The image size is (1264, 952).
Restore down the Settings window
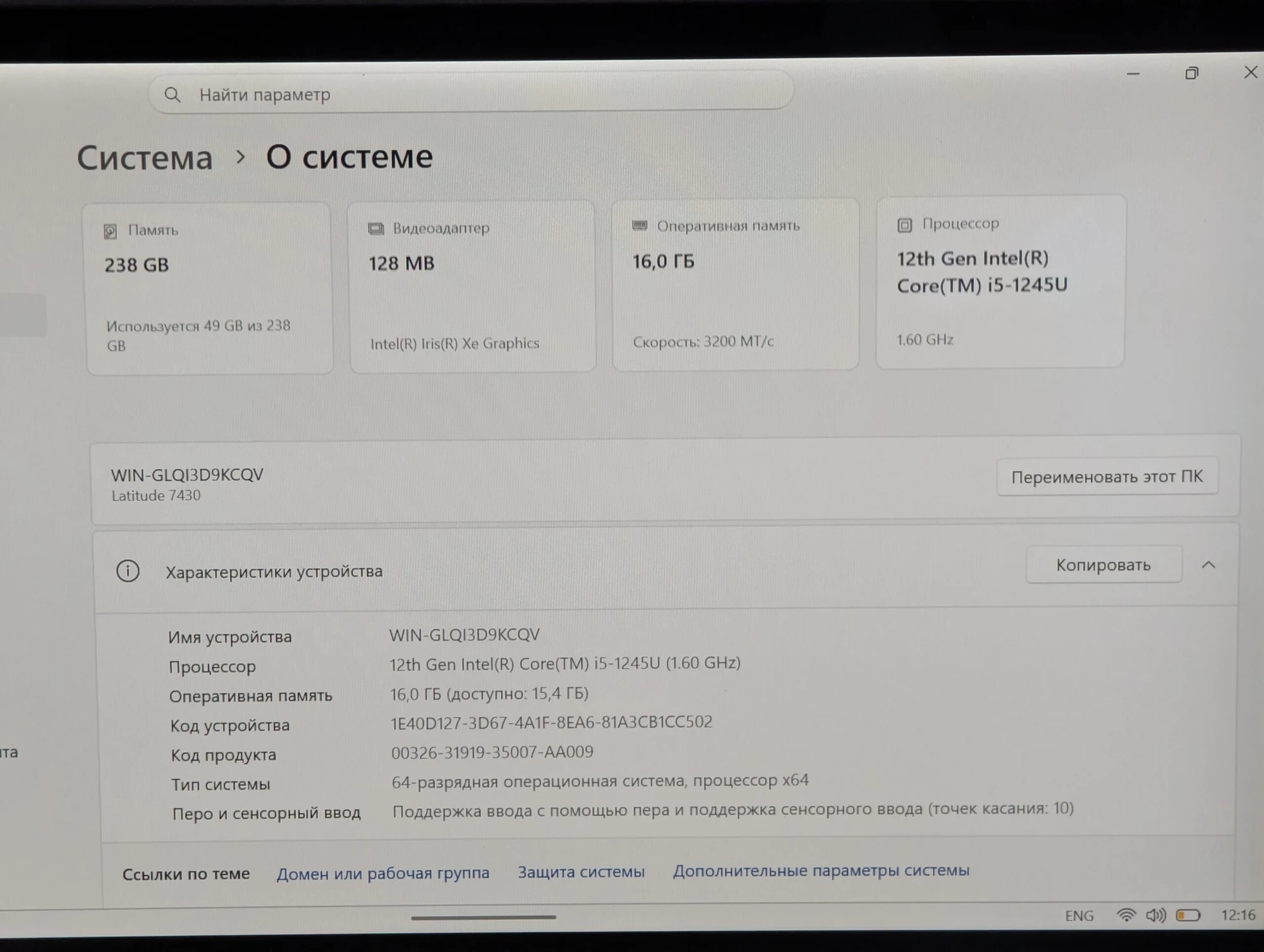coord(1191,73)
